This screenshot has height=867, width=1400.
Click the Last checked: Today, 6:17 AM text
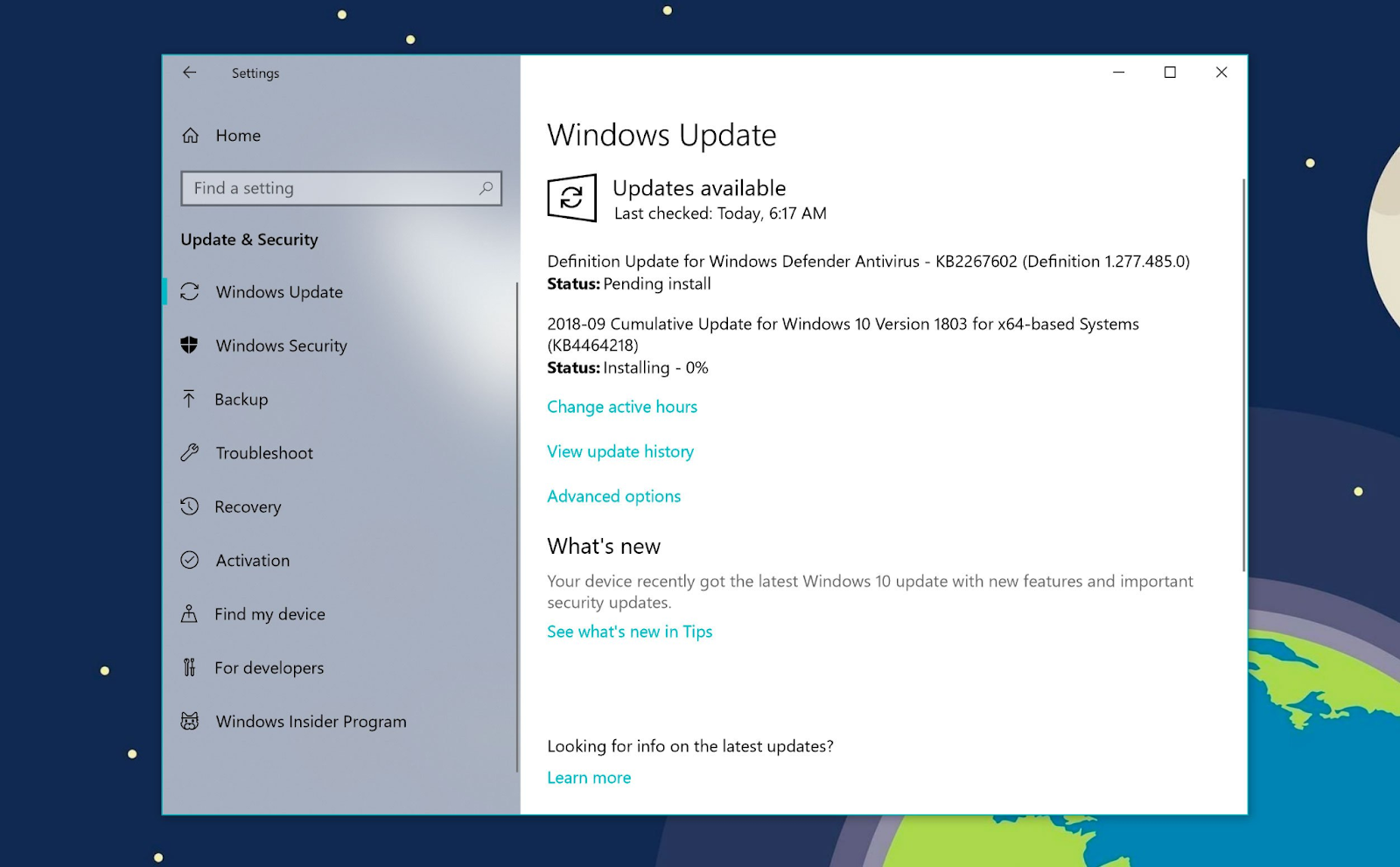pyautogui.click(x=720, y=213)
